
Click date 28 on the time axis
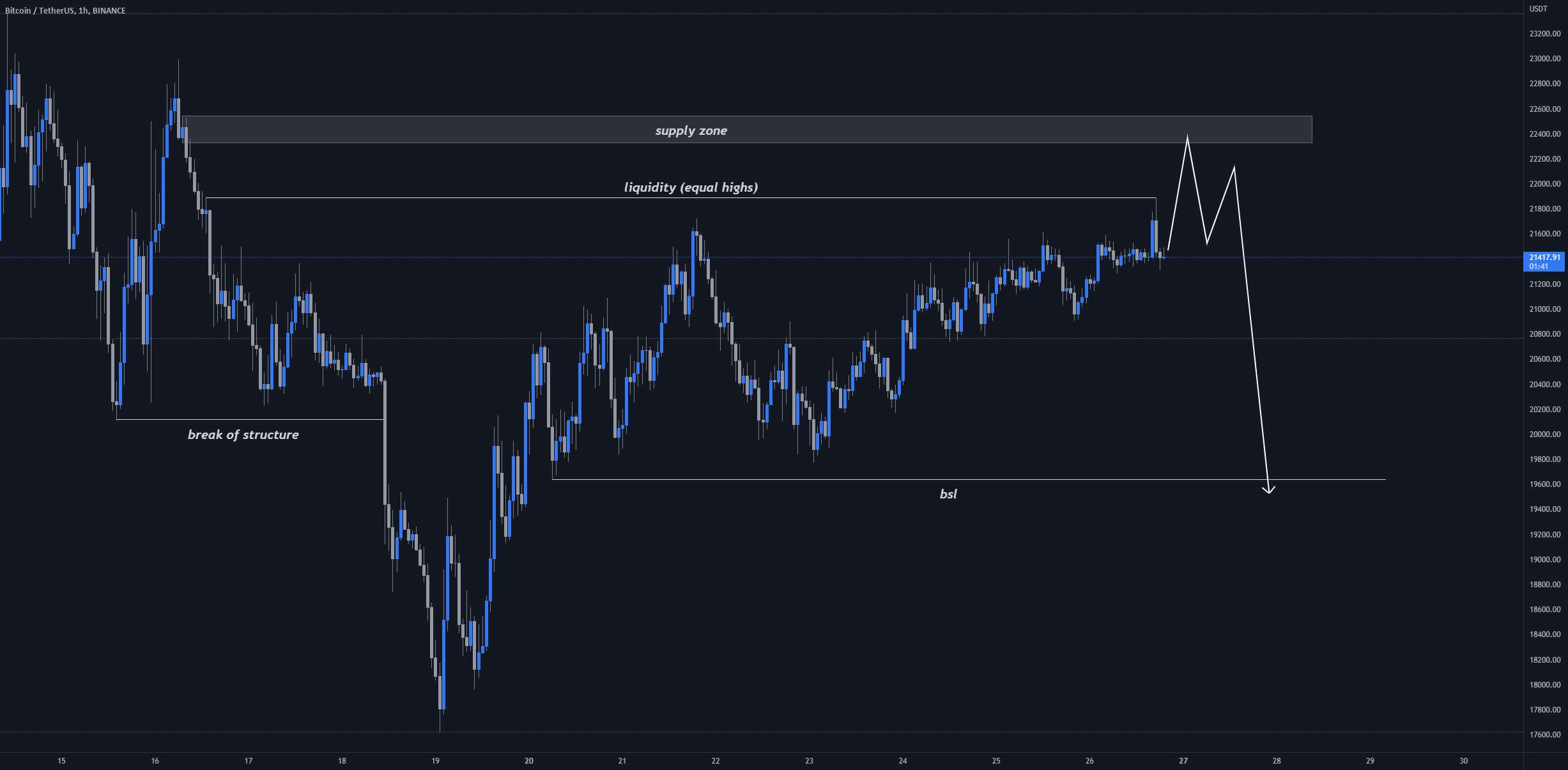1277,761
